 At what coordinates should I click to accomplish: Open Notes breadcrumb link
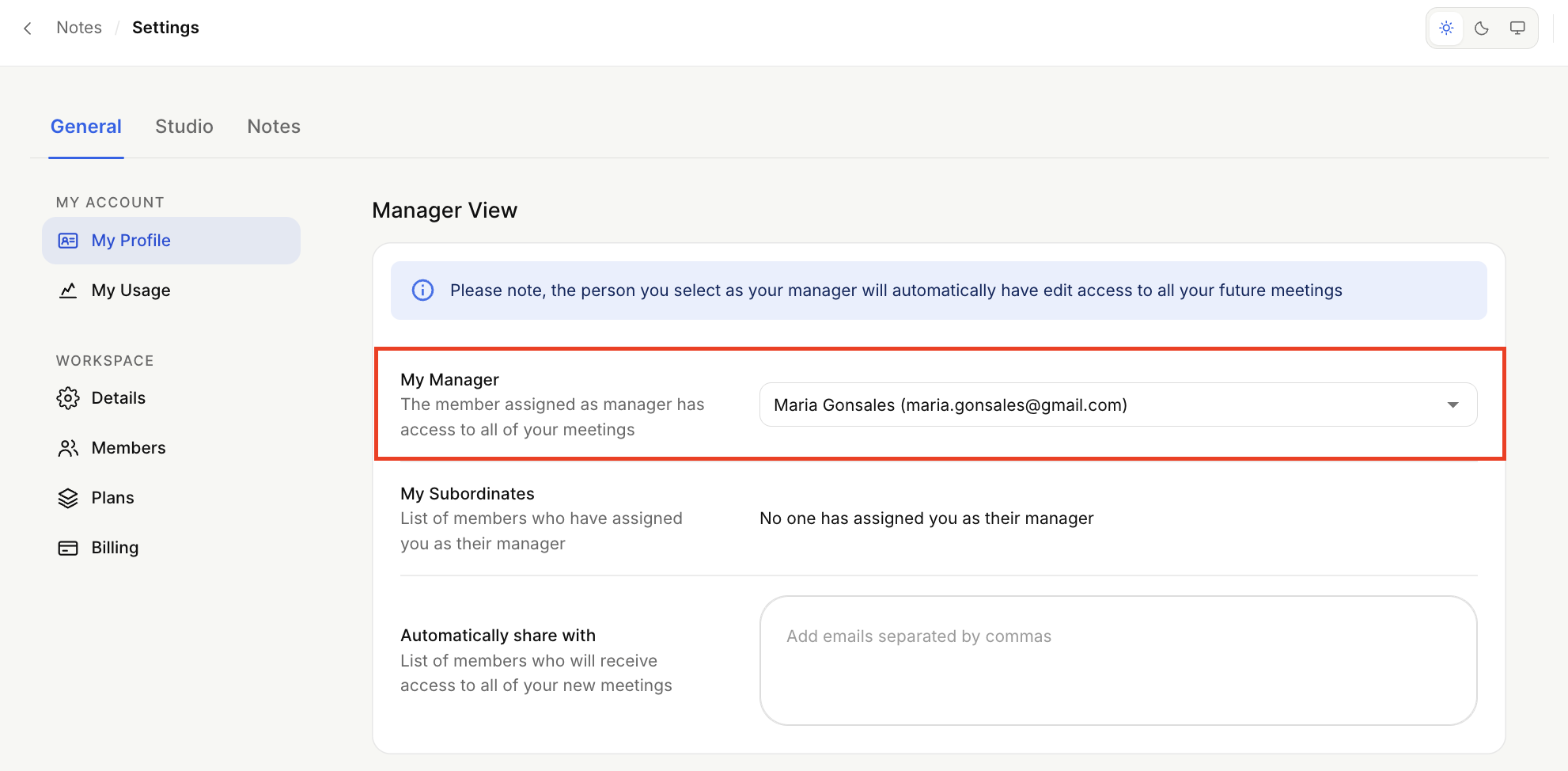coord(79,28)
